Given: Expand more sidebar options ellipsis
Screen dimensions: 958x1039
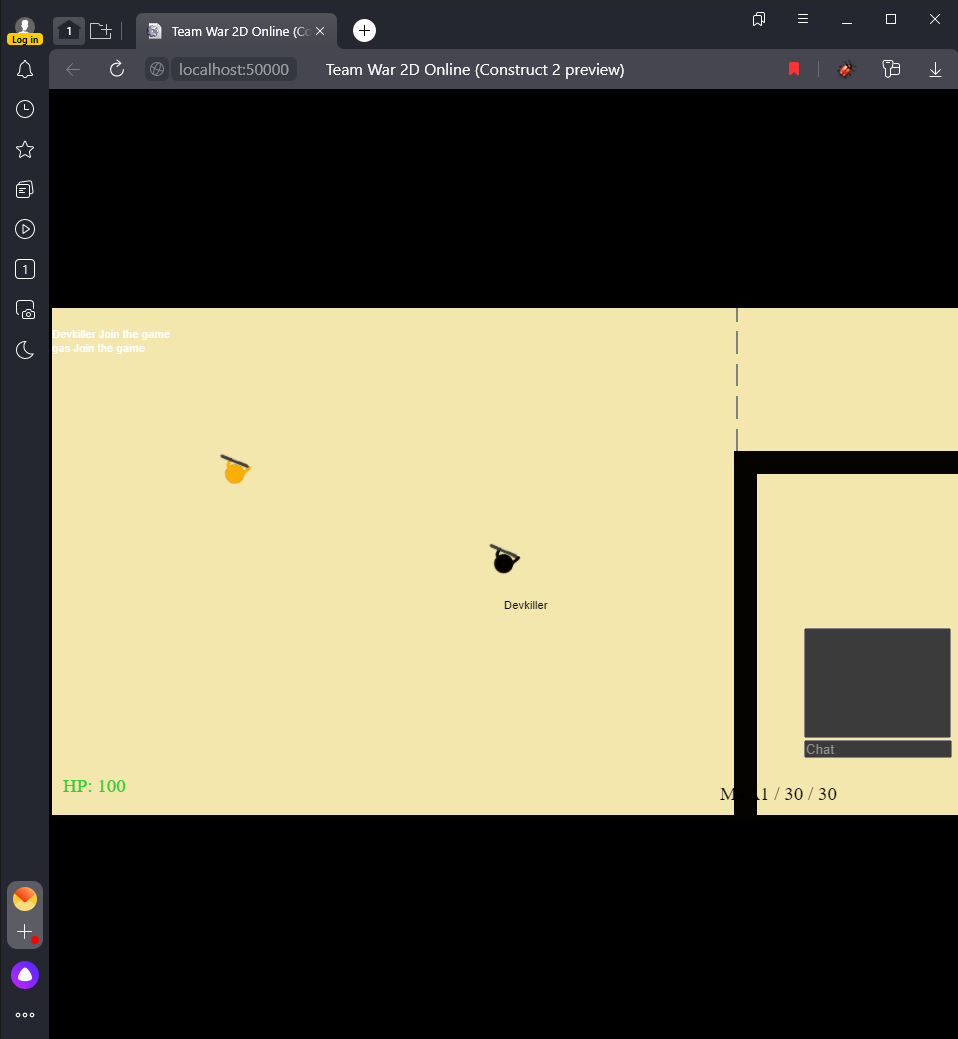Looking at the screenshot, I should click(25, 1014).
